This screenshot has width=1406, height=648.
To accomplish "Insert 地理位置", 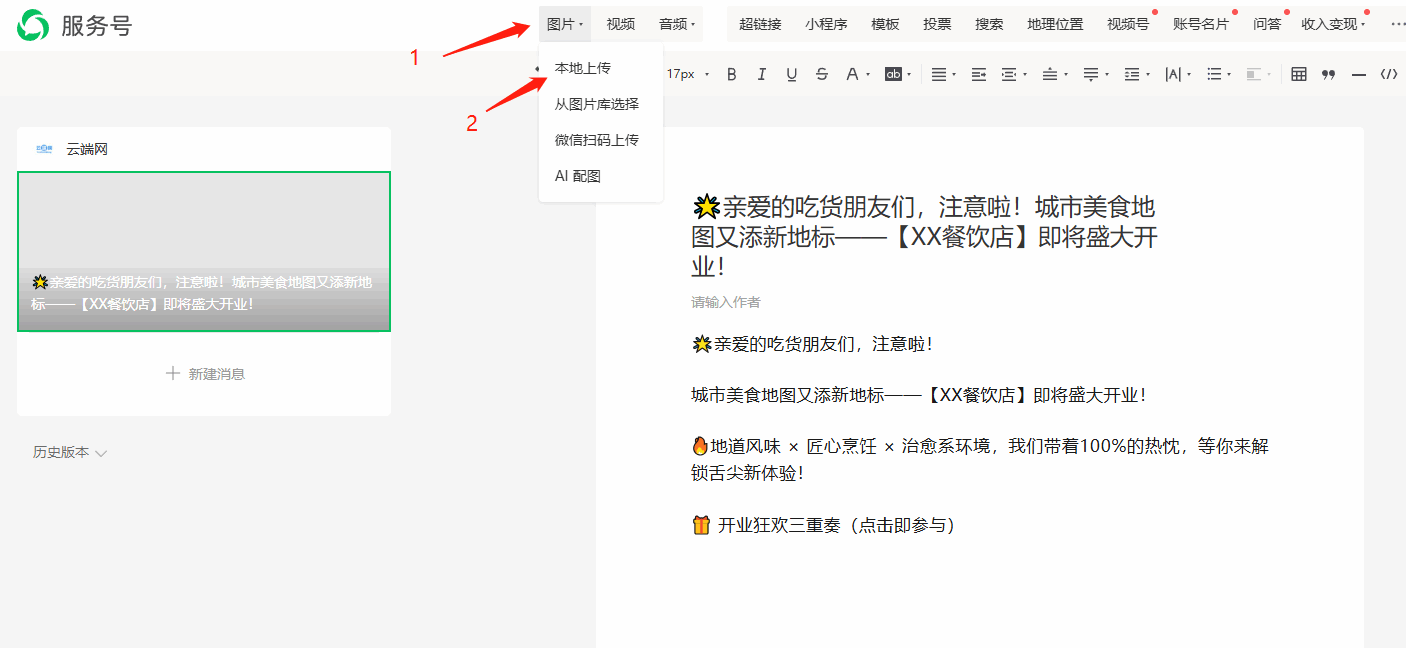I will [x=1055, y=24].
